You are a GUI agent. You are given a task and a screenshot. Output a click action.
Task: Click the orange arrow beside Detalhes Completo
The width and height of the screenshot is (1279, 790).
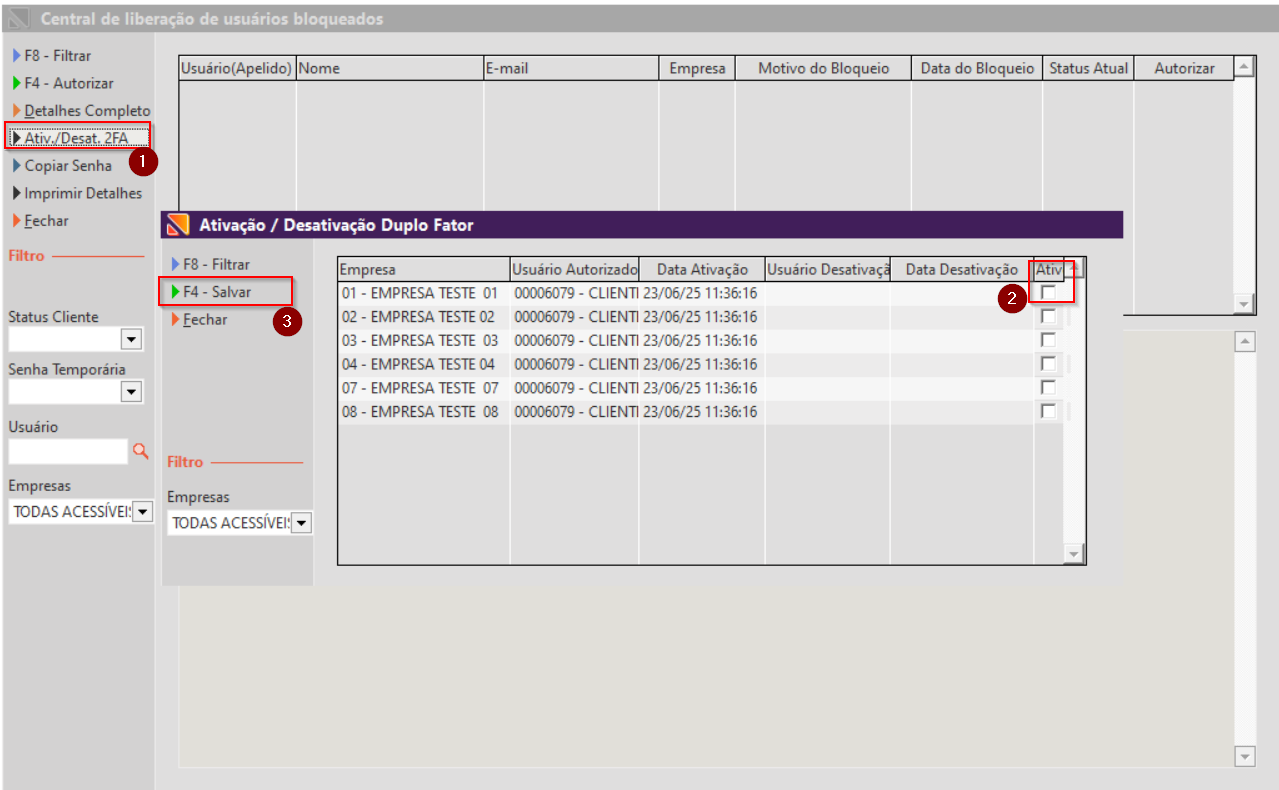pos(16,110)
